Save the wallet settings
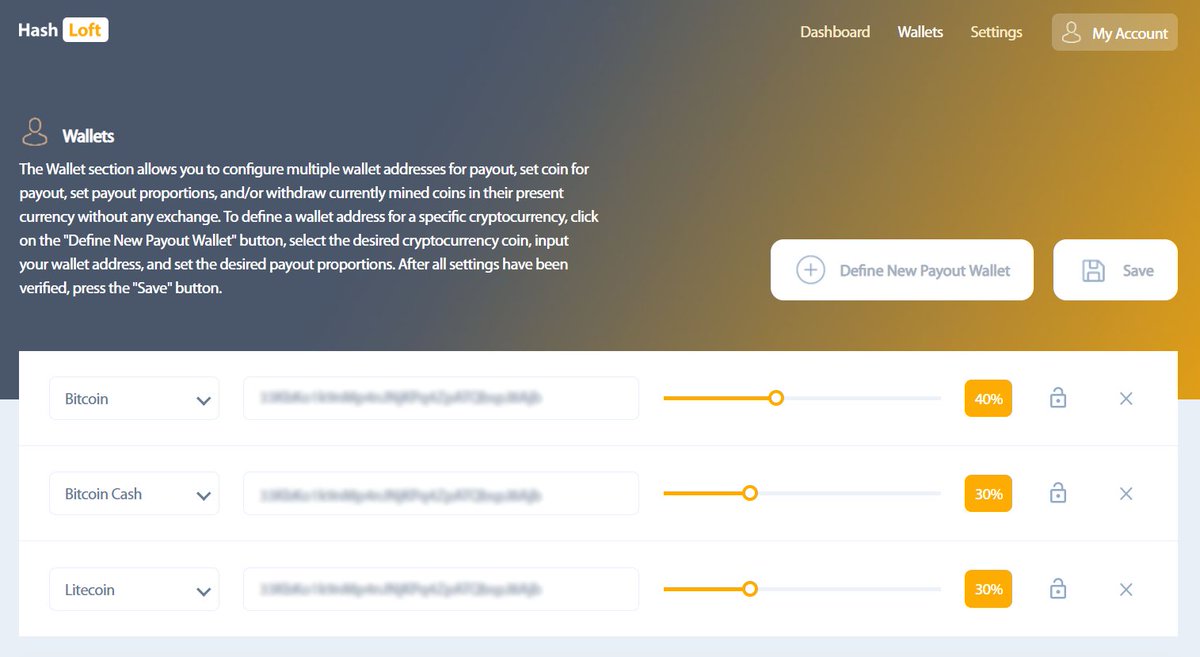 pos(1116,270)
